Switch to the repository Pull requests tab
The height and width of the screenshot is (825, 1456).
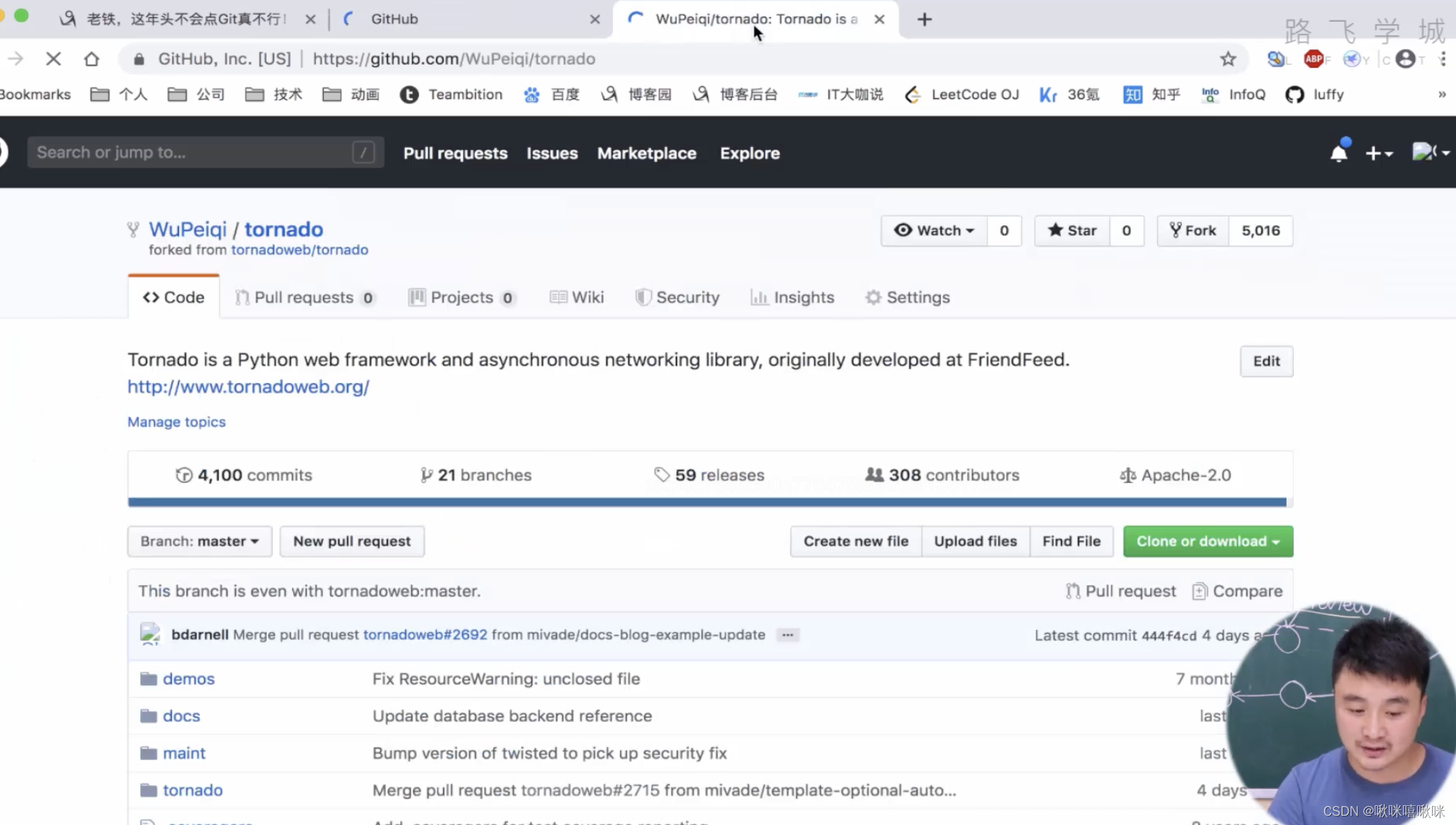pyautogui.click(x=304, y=298)
